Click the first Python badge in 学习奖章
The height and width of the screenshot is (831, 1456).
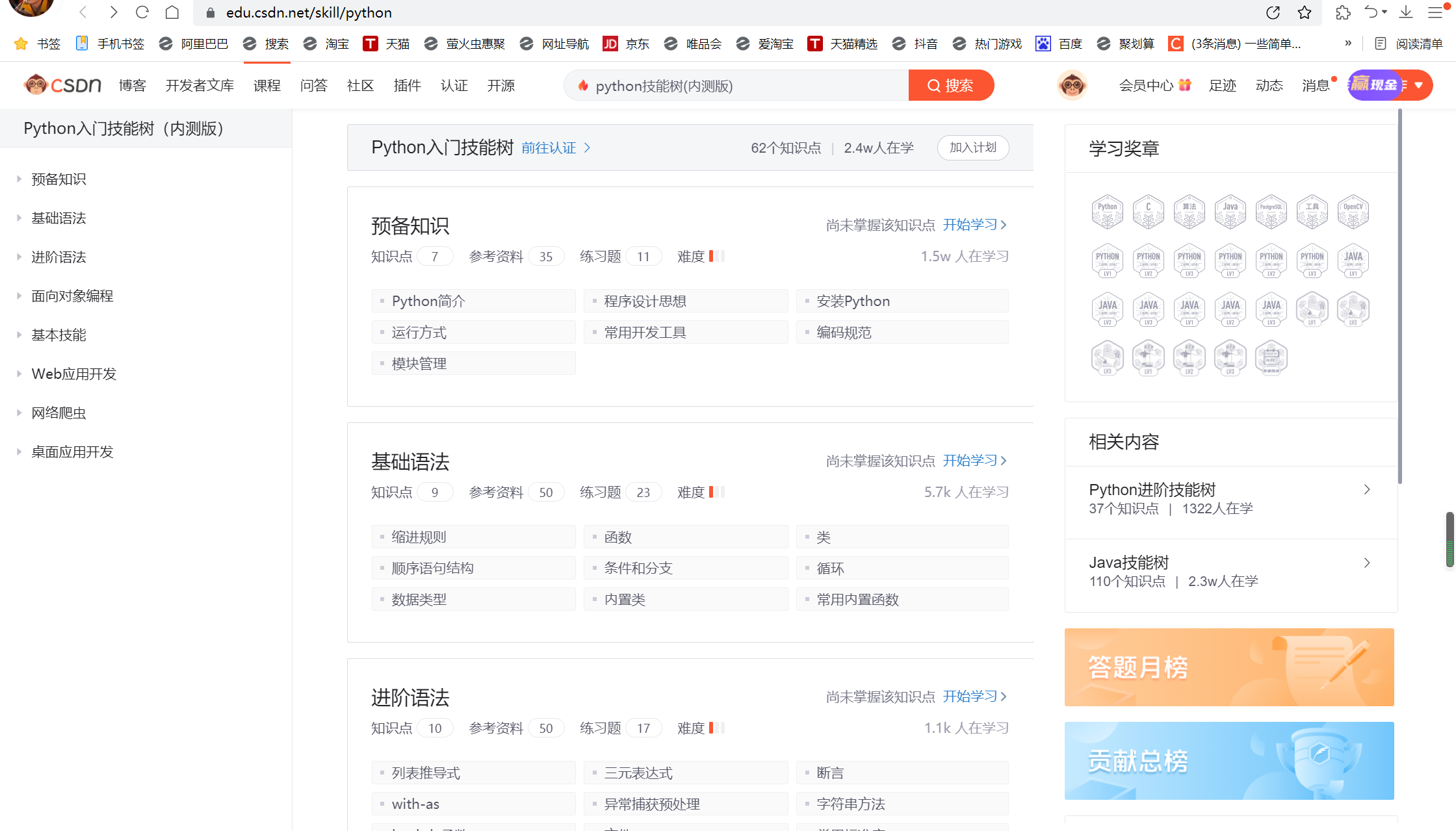(1107, 212)
